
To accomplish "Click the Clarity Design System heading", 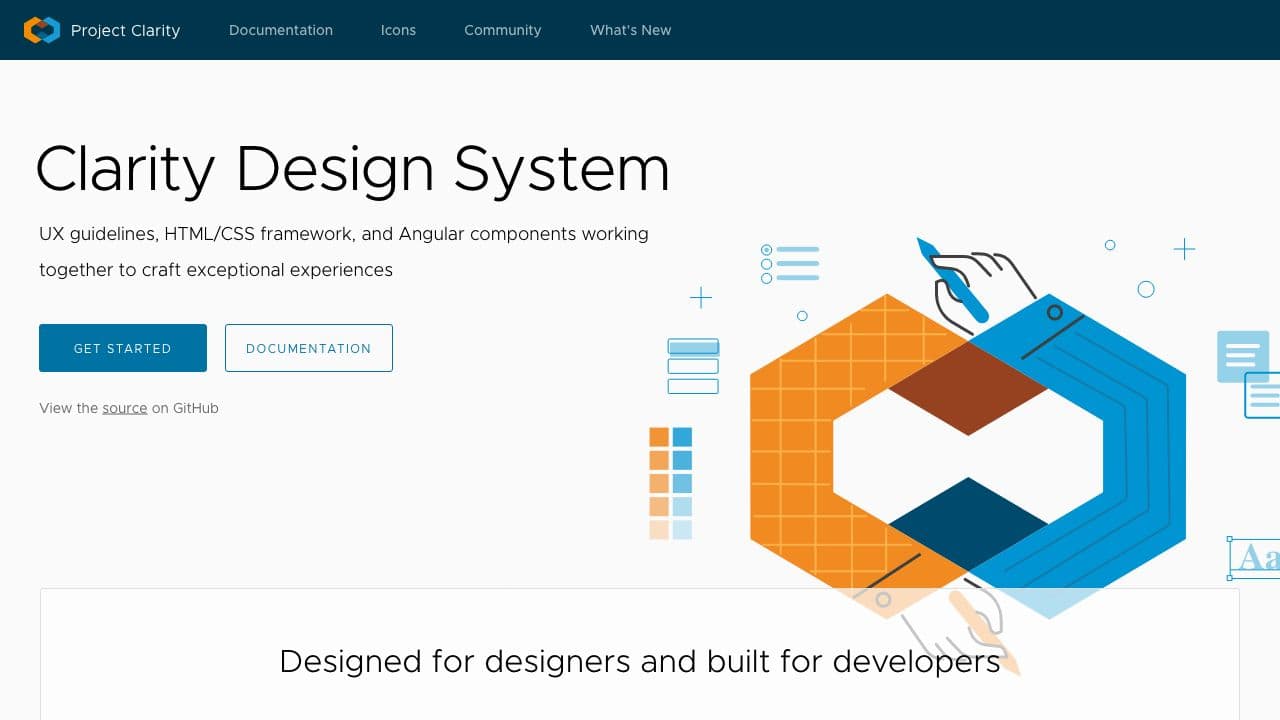I will pyautogui.click(x=352, y=168).
